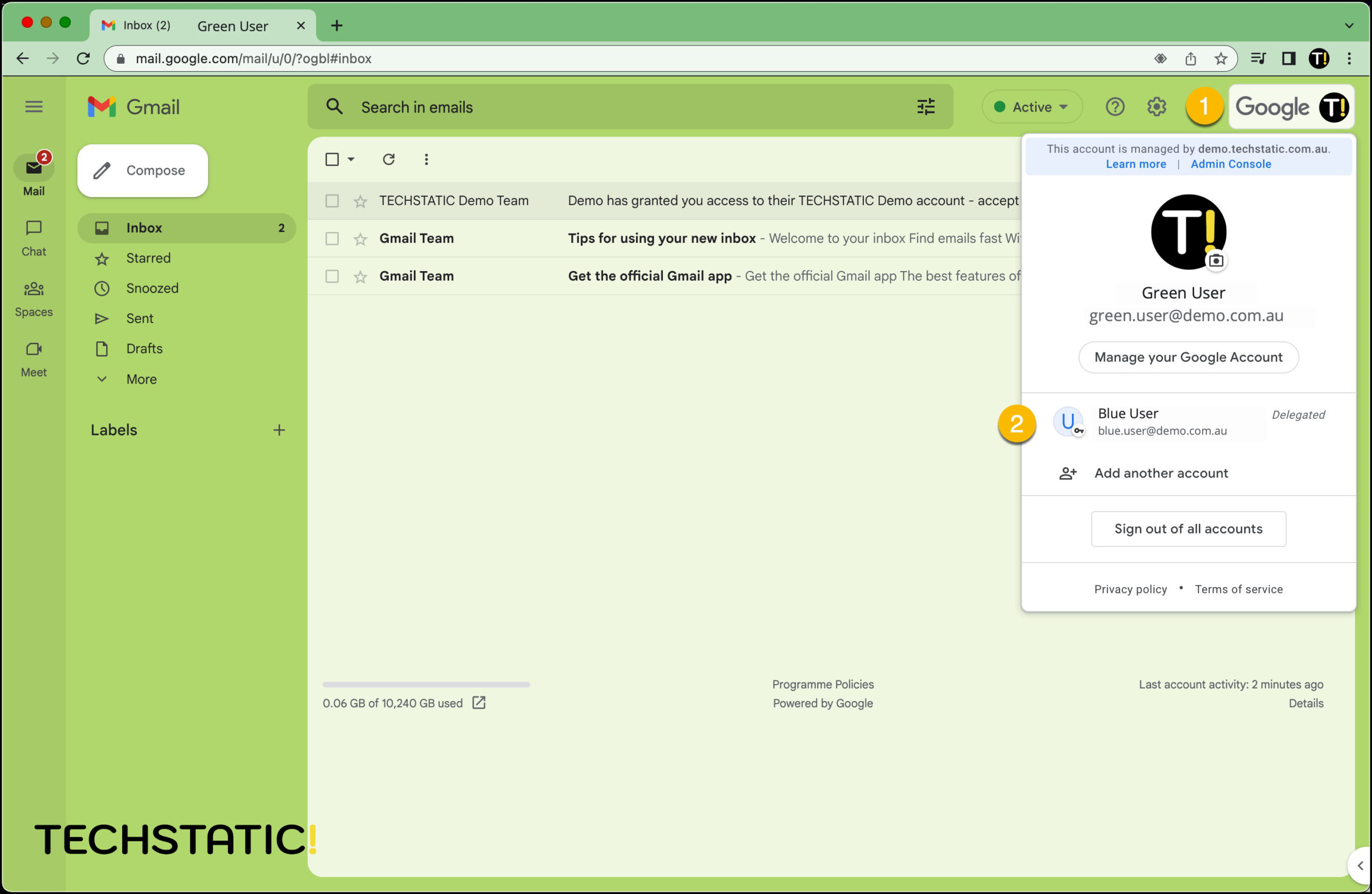Screen dimensions: 1372x894
Task: Sign out of all accounts
Action: point(1188,529)
